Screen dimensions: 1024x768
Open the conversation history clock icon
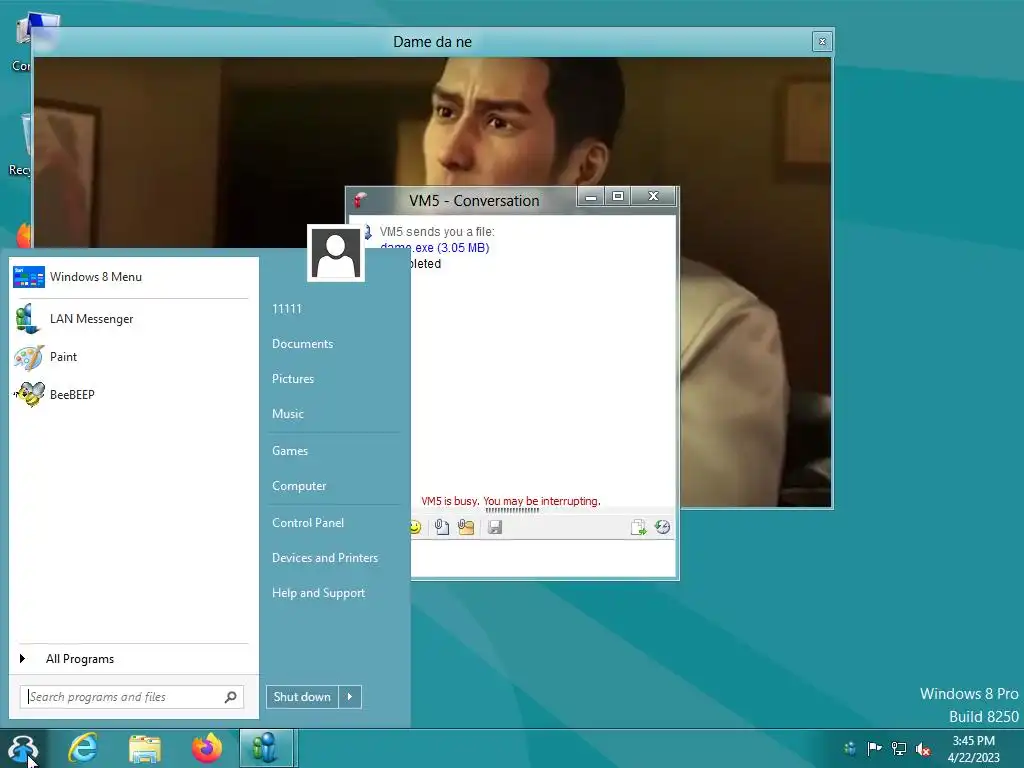pyautogui.click(x=662, y=527)
